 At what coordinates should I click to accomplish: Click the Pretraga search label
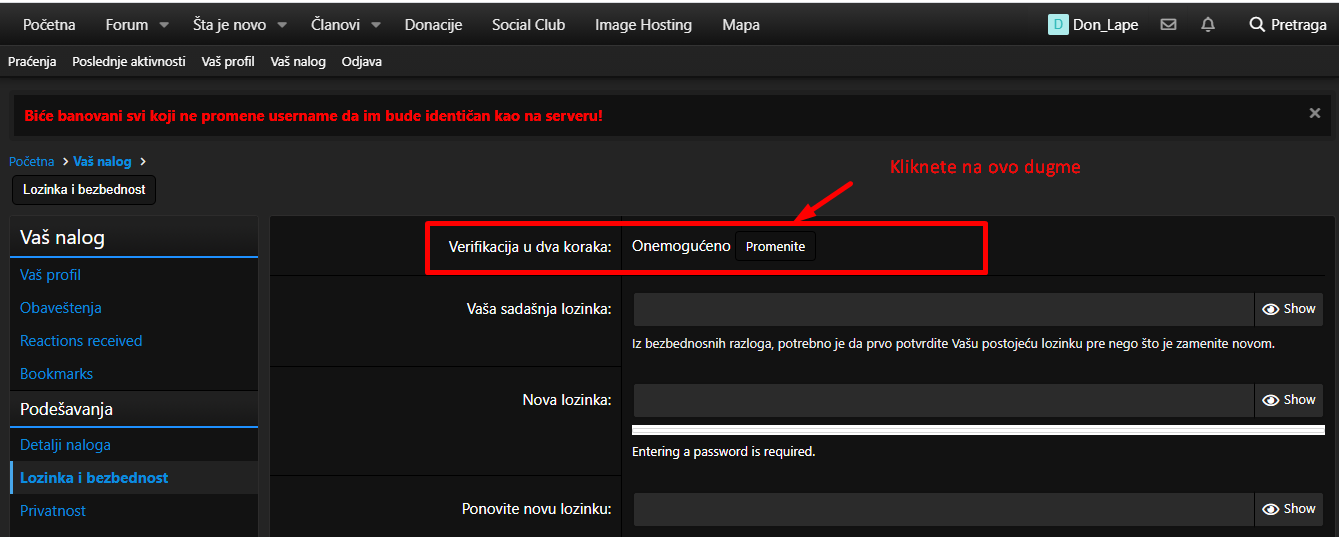(x=1299, y=25)
